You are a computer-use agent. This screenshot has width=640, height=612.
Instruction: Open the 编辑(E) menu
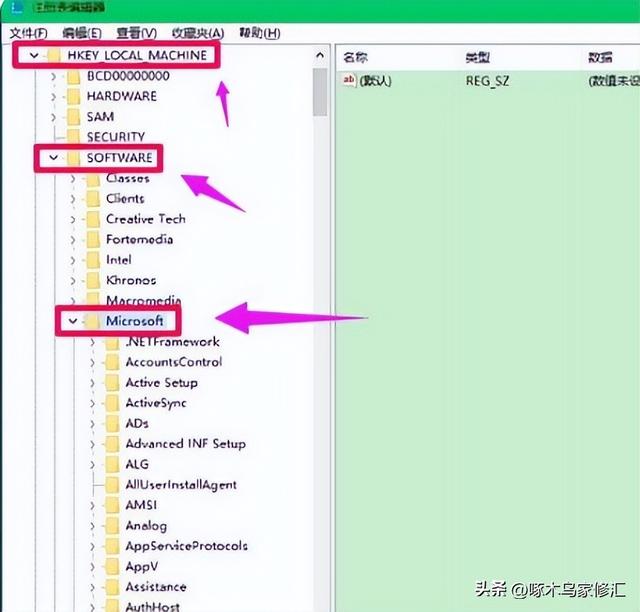pos(82,33)
